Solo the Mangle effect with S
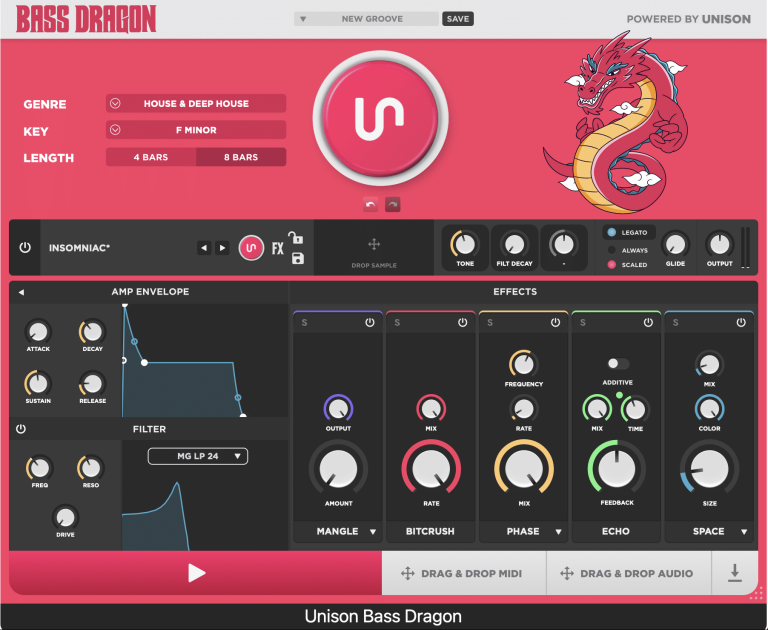The width and height of the screenshot is (768, 630). (x=305, y=322)
